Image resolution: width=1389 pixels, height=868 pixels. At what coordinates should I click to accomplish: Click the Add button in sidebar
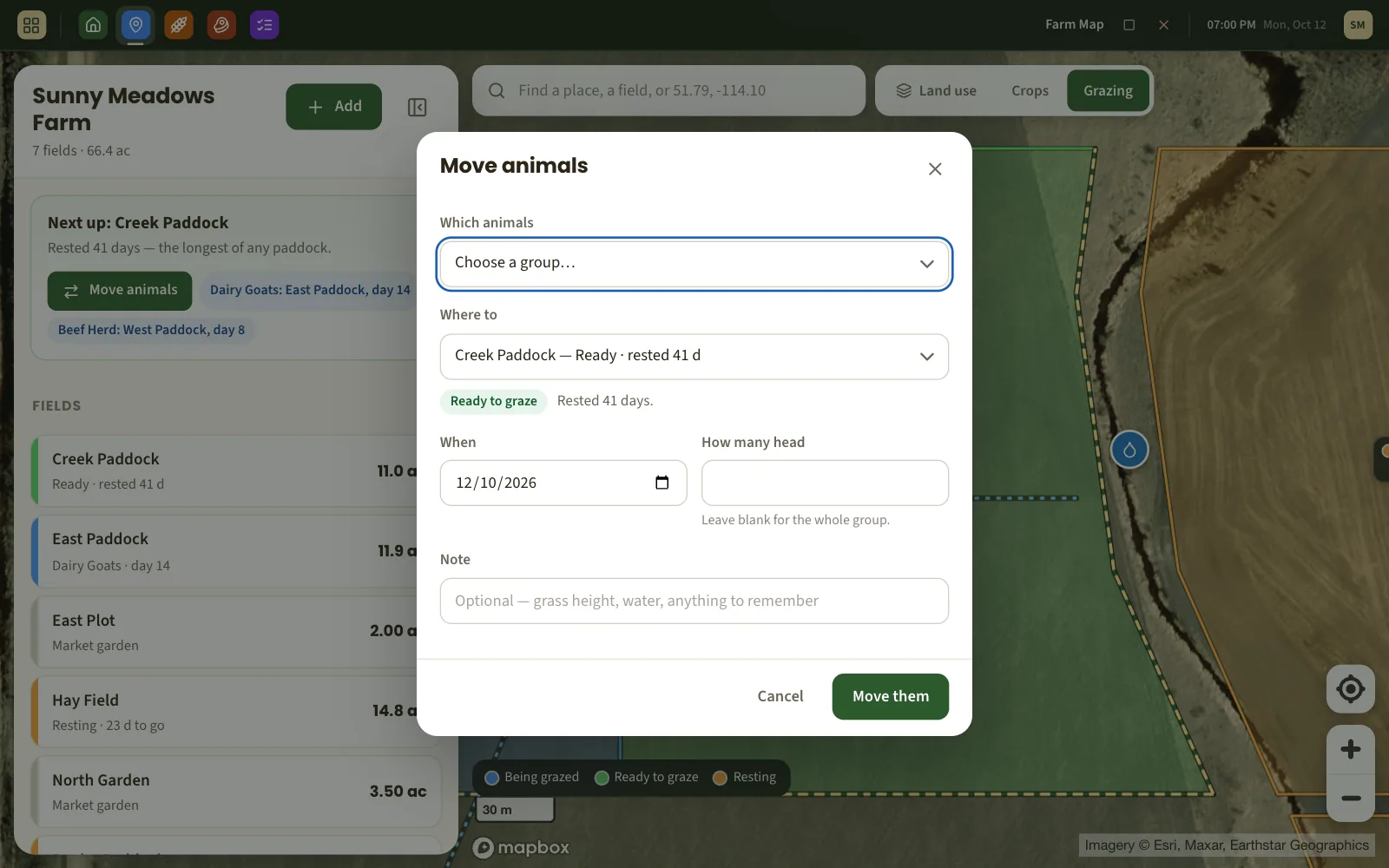[334, 107]
